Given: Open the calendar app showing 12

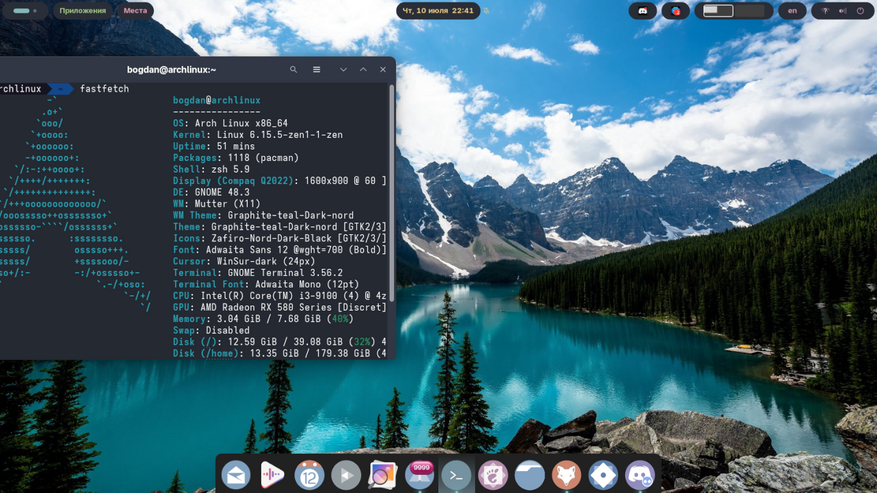Looking at the screenshot, I should pos(309,475).
